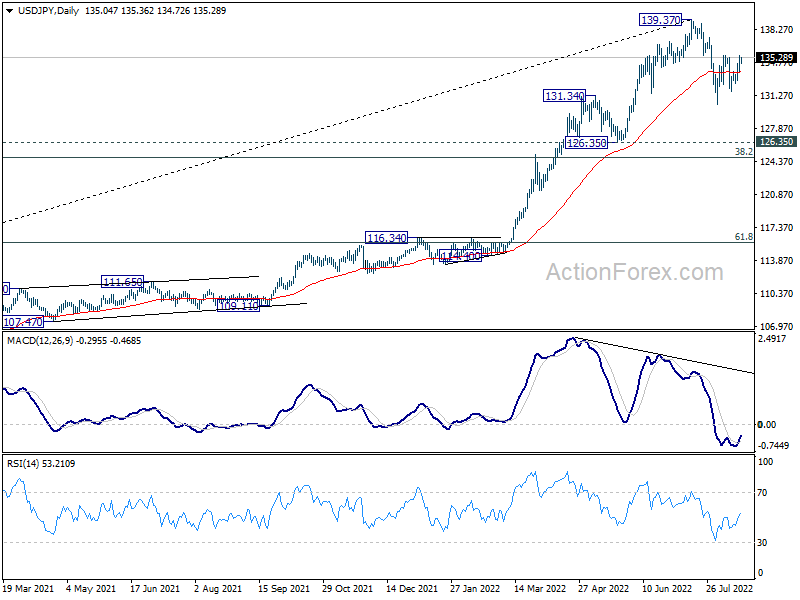This screenshot has width=800, height=600.
Task: Click the 19 Mar 2021 date marker
Action: point(28,590)
